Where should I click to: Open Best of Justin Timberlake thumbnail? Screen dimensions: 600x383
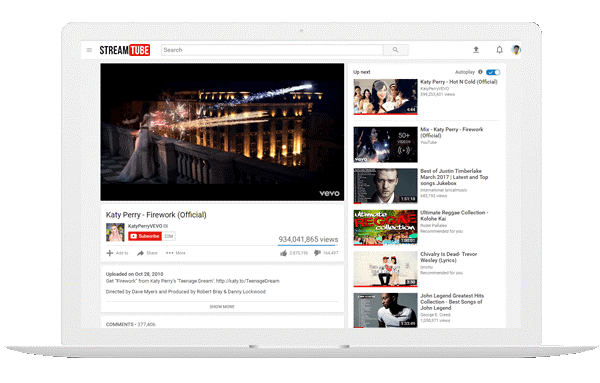click(x=385, y=186)
